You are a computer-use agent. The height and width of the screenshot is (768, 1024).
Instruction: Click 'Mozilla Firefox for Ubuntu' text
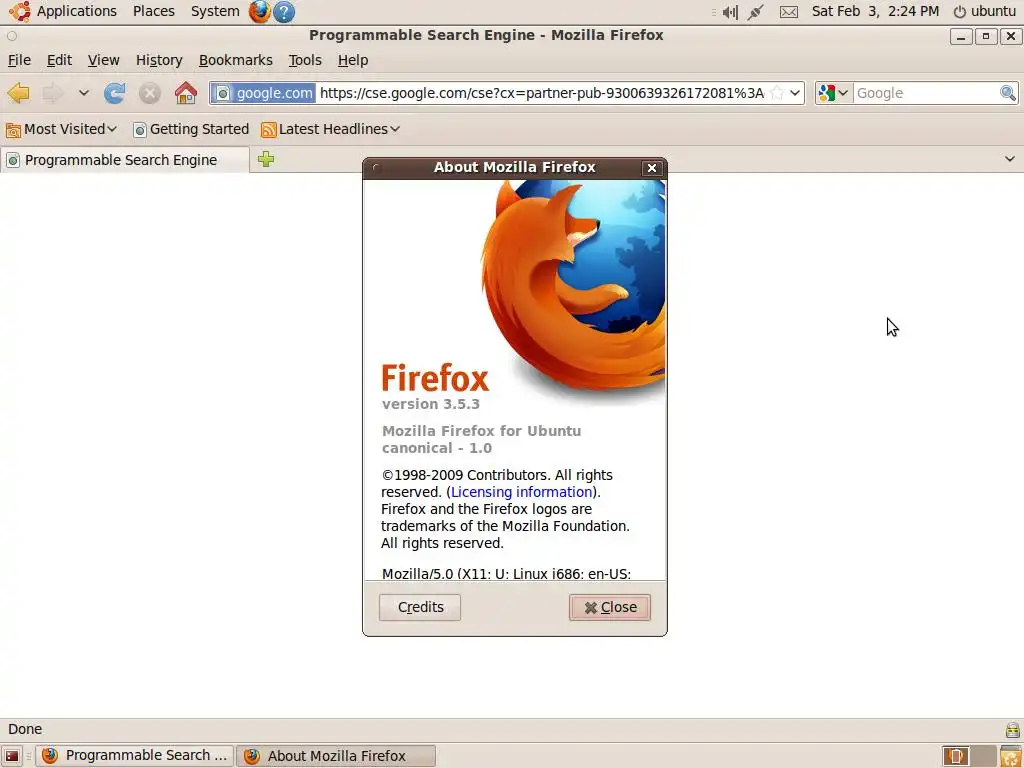pyautogui.click(x=481, y=431)
